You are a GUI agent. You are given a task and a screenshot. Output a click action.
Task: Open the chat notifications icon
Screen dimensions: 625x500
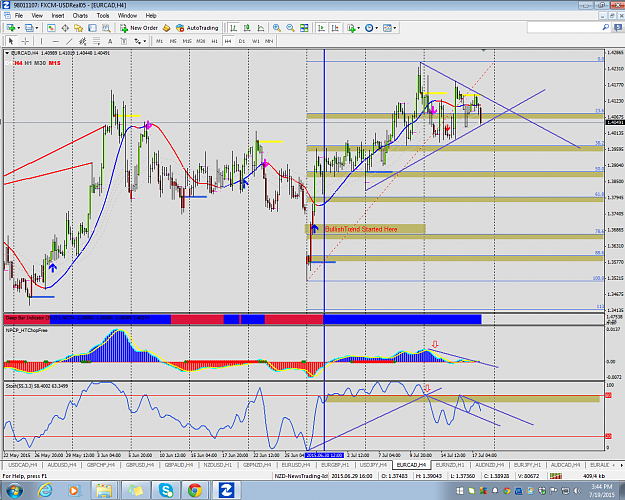click(x=619, y=28)
